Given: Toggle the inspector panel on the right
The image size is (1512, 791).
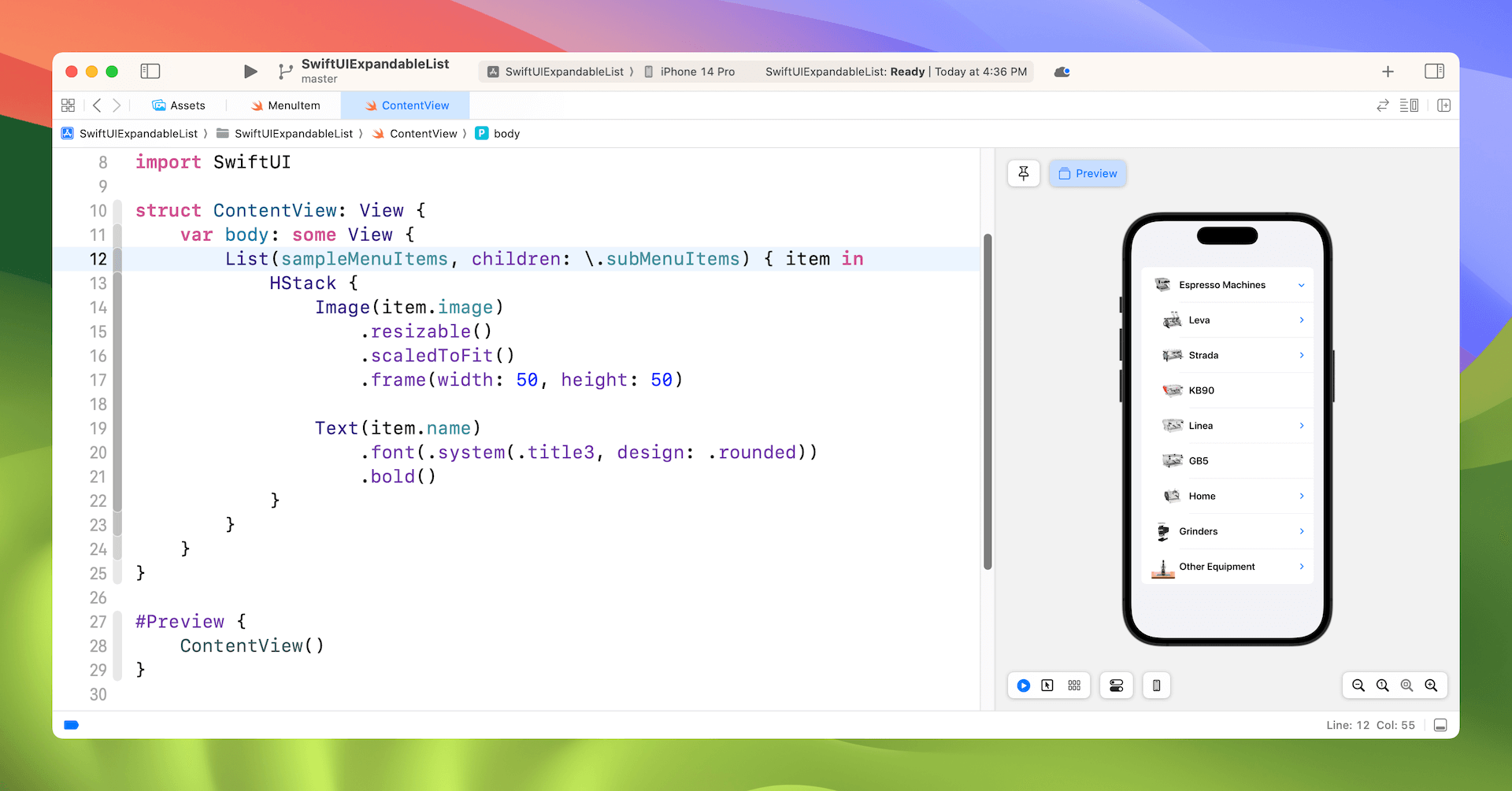Looking at the screenshot, I should click(1434, 72).
